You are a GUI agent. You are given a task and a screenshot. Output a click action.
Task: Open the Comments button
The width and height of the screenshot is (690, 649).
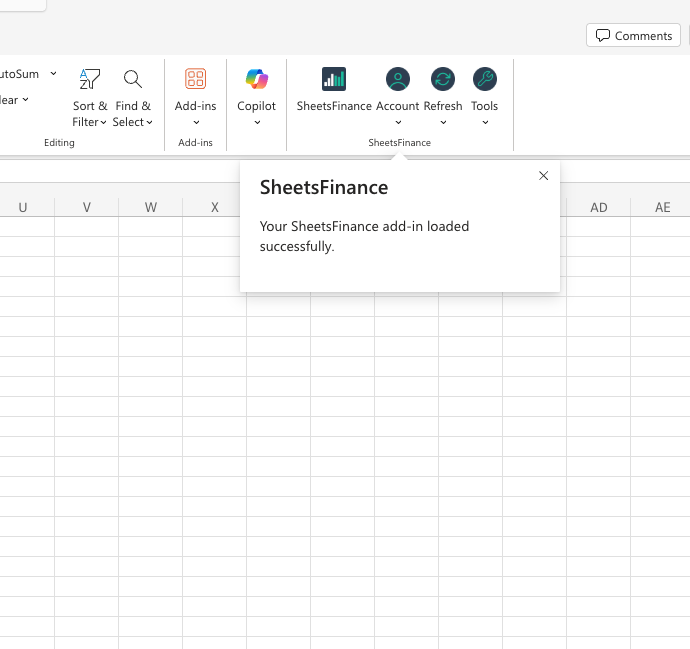633,35
